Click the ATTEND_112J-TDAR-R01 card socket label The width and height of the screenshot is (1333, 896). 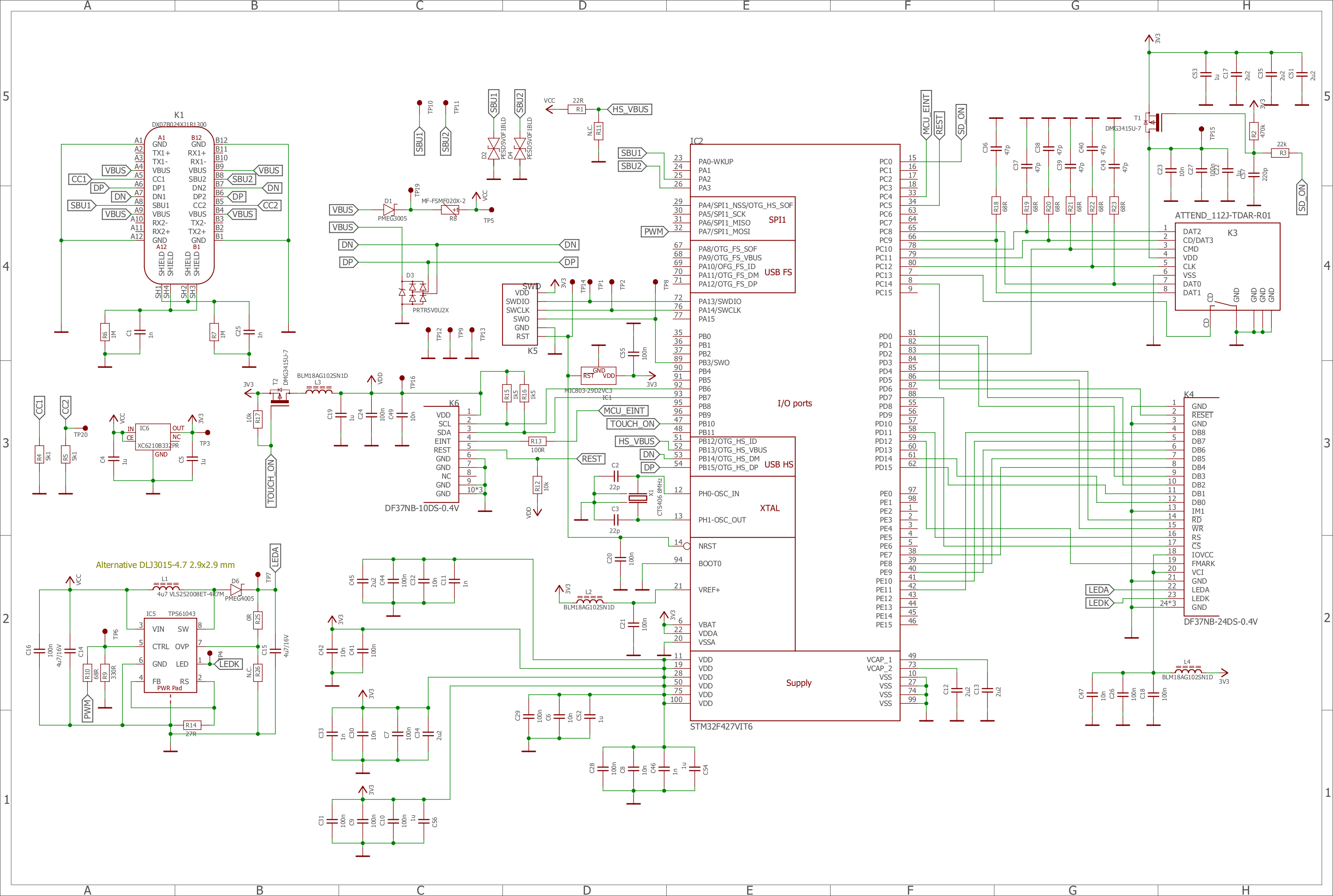(x=1223, y=215)
